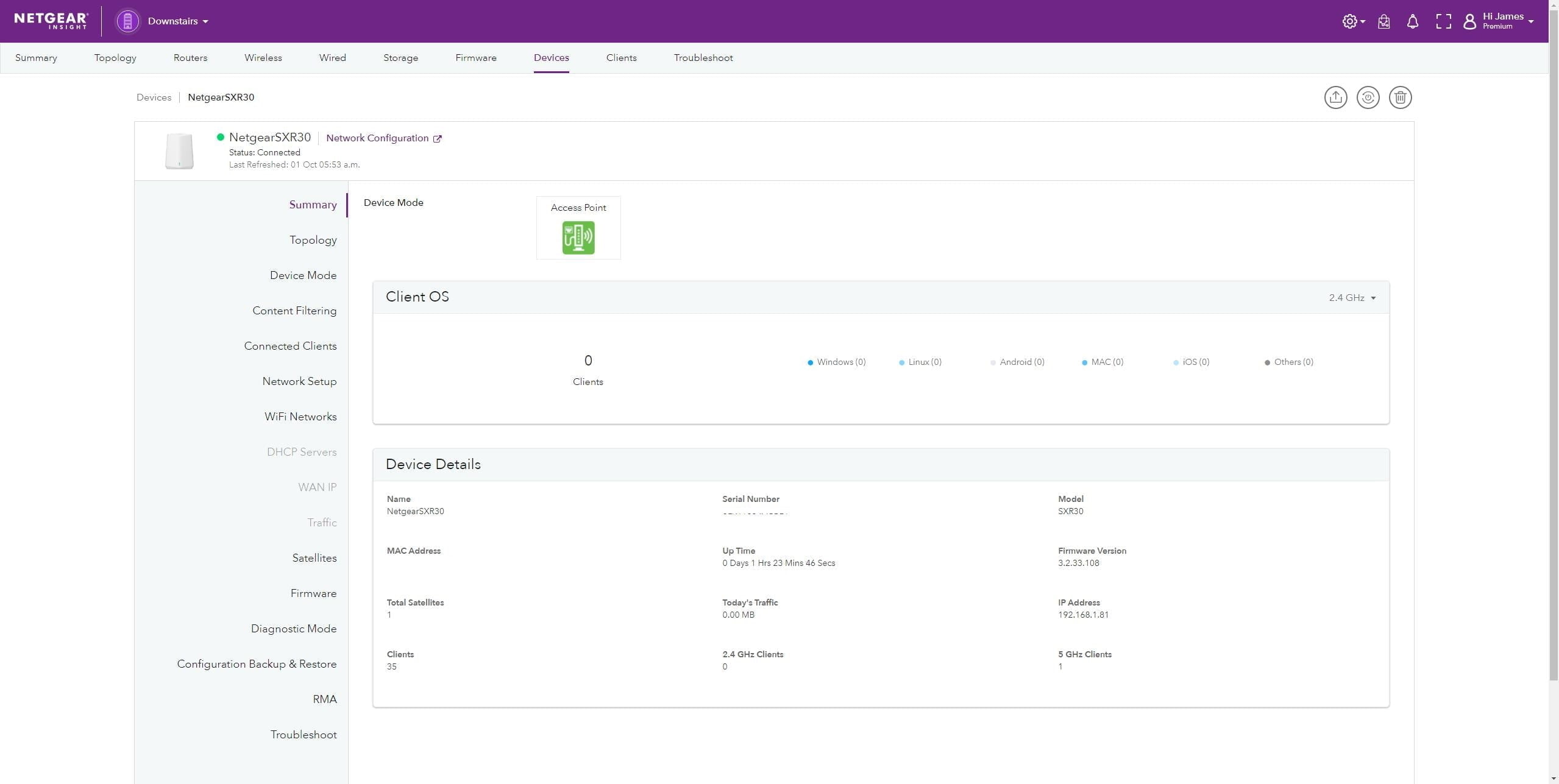
Task: Click the shopping bag purchase icon
Action: point(1383,22)
